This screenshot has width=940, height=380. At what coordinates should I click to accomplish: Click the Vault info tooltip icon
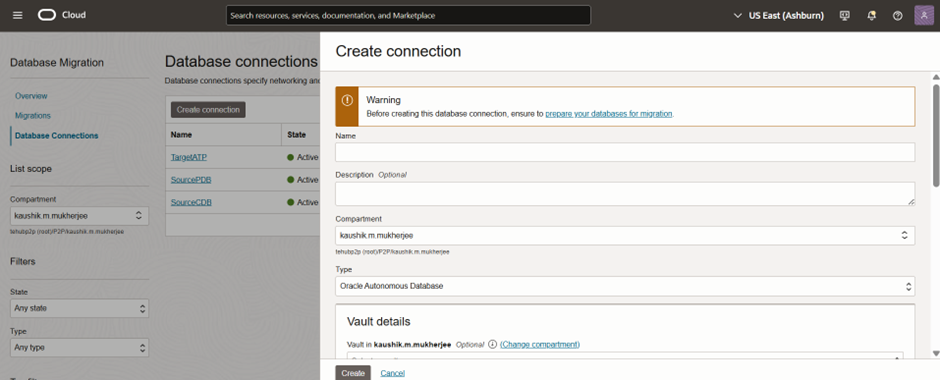[x=493, y=344]
